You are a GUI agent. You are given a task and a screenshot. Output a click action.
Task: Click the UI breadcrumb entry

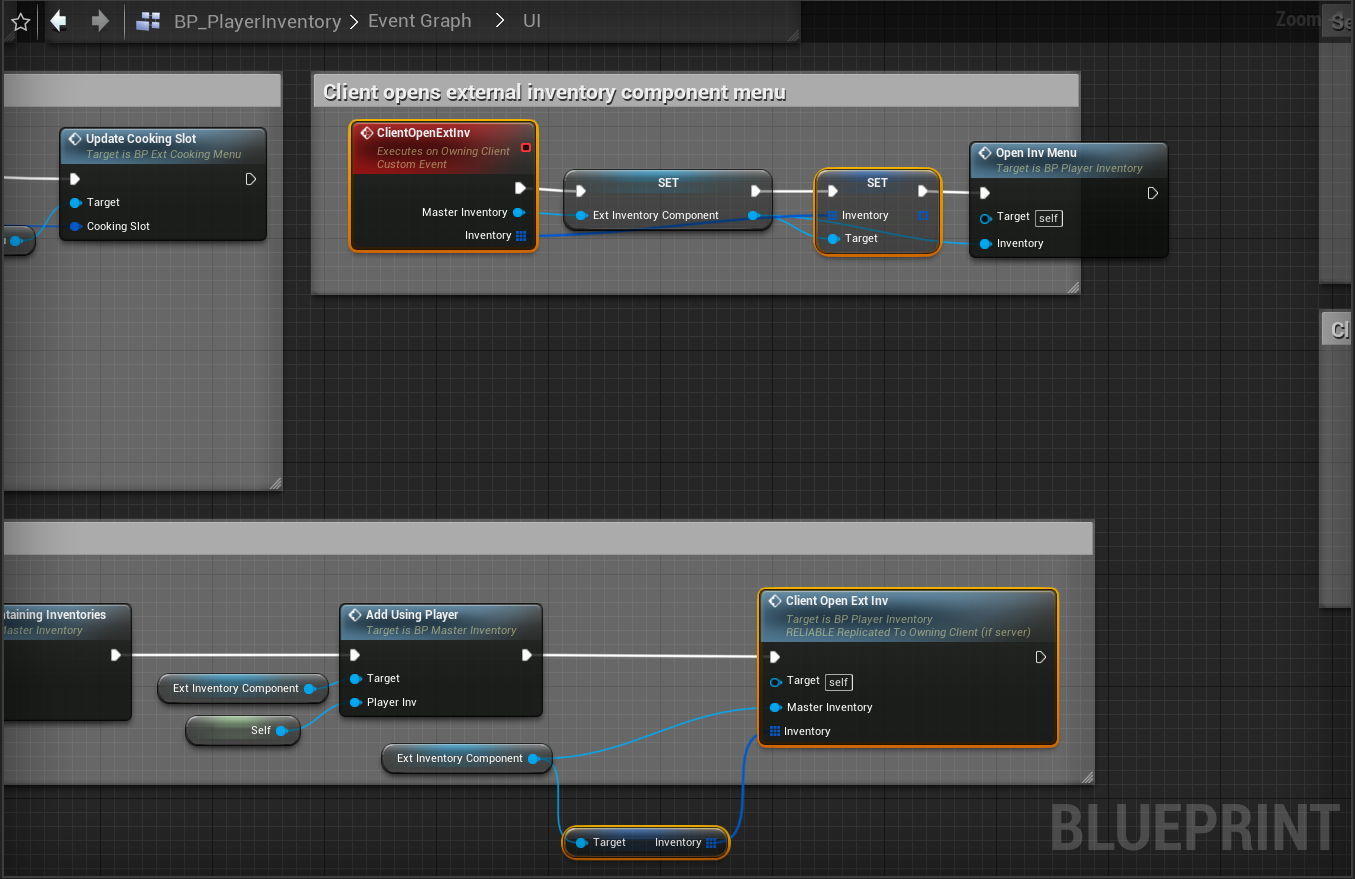(531, 21)
